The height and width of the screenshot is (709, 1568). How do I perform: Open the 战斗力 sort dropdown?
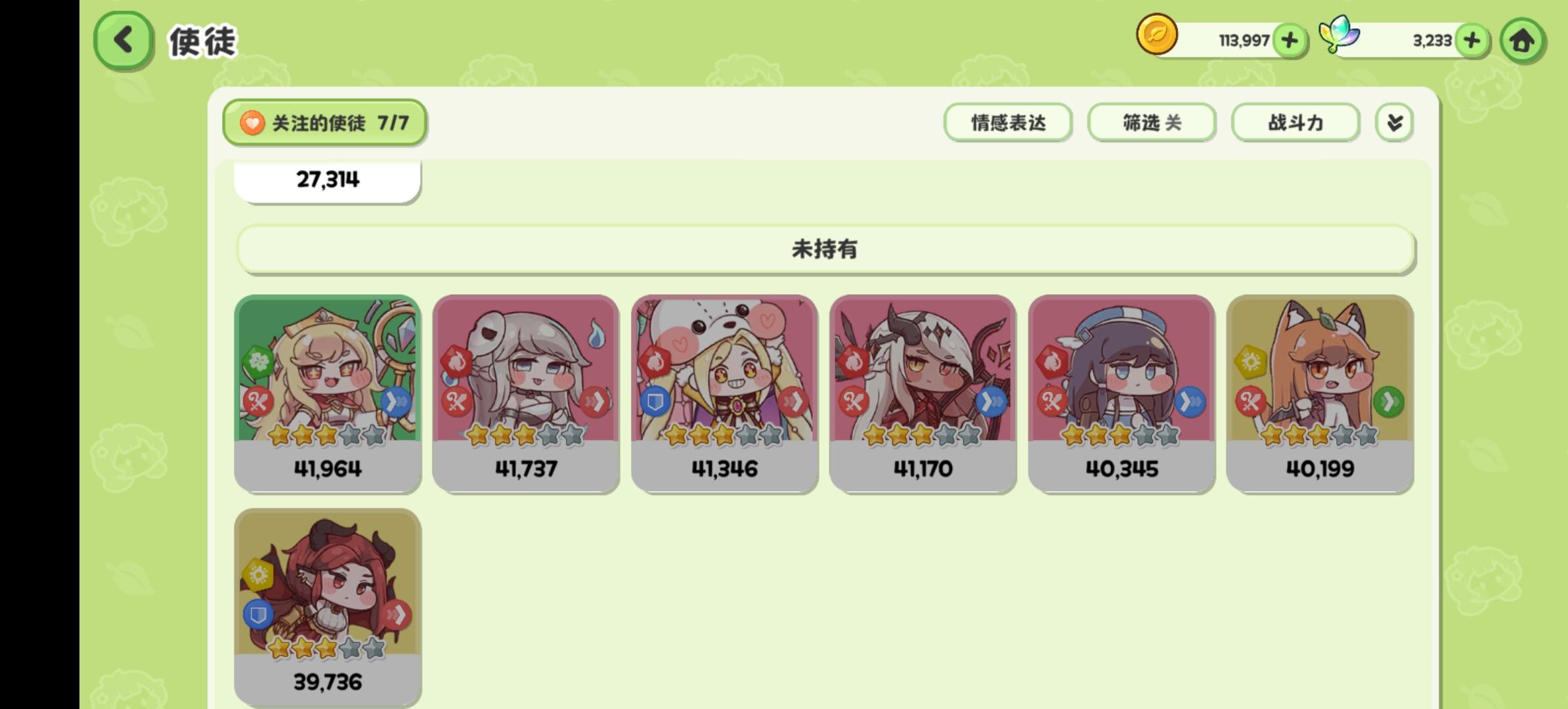pyautogui.click(x=1295, y=123)
